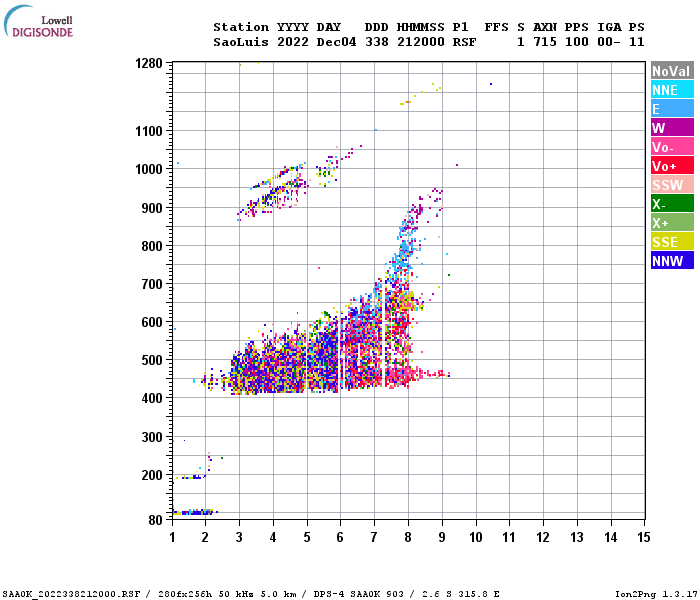Image resolution: width=700 pixels, height=600 pixels.
Task: Select the SSW salmon legend swatch
Action: (x=672, y=185)
